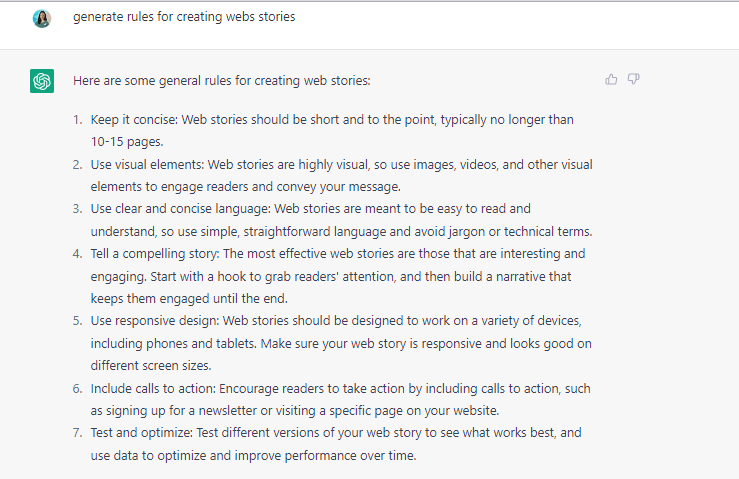739x479 pixels.
Task: Click the user profile avatar
Action: (42, 19)
